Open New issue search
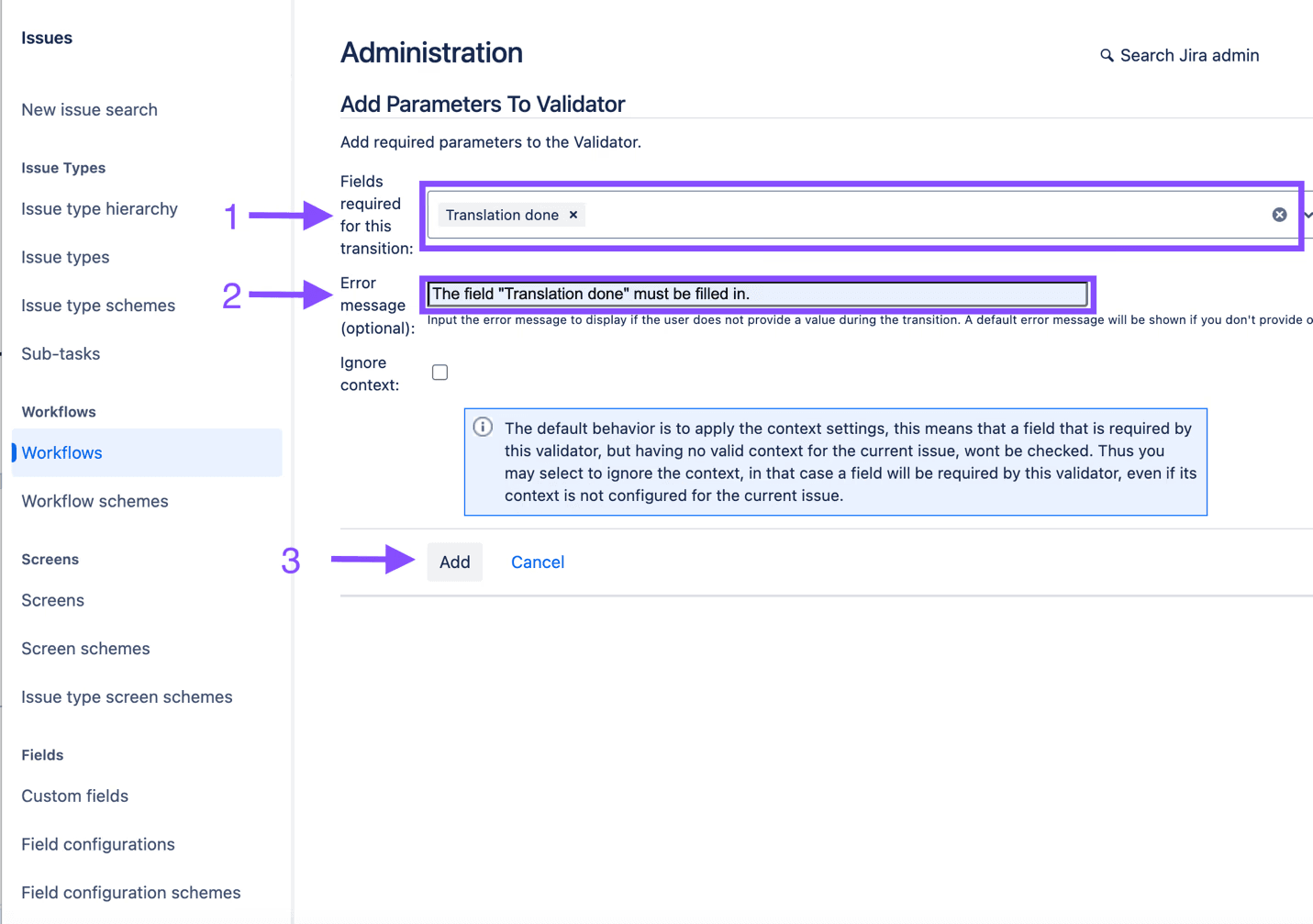This screenshot has height=924, width=1313. click(89, 109)
